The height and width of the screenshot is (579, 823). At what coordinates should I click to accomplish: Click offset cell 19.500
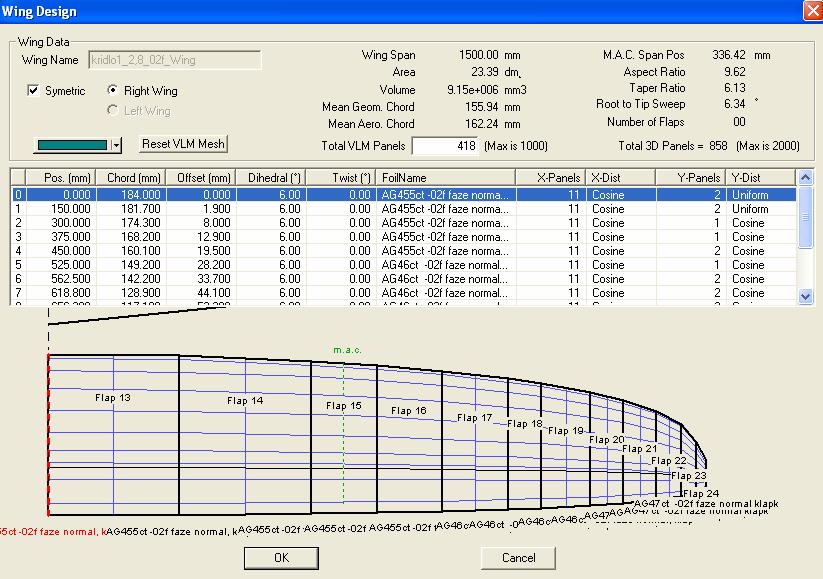point(201,251)
